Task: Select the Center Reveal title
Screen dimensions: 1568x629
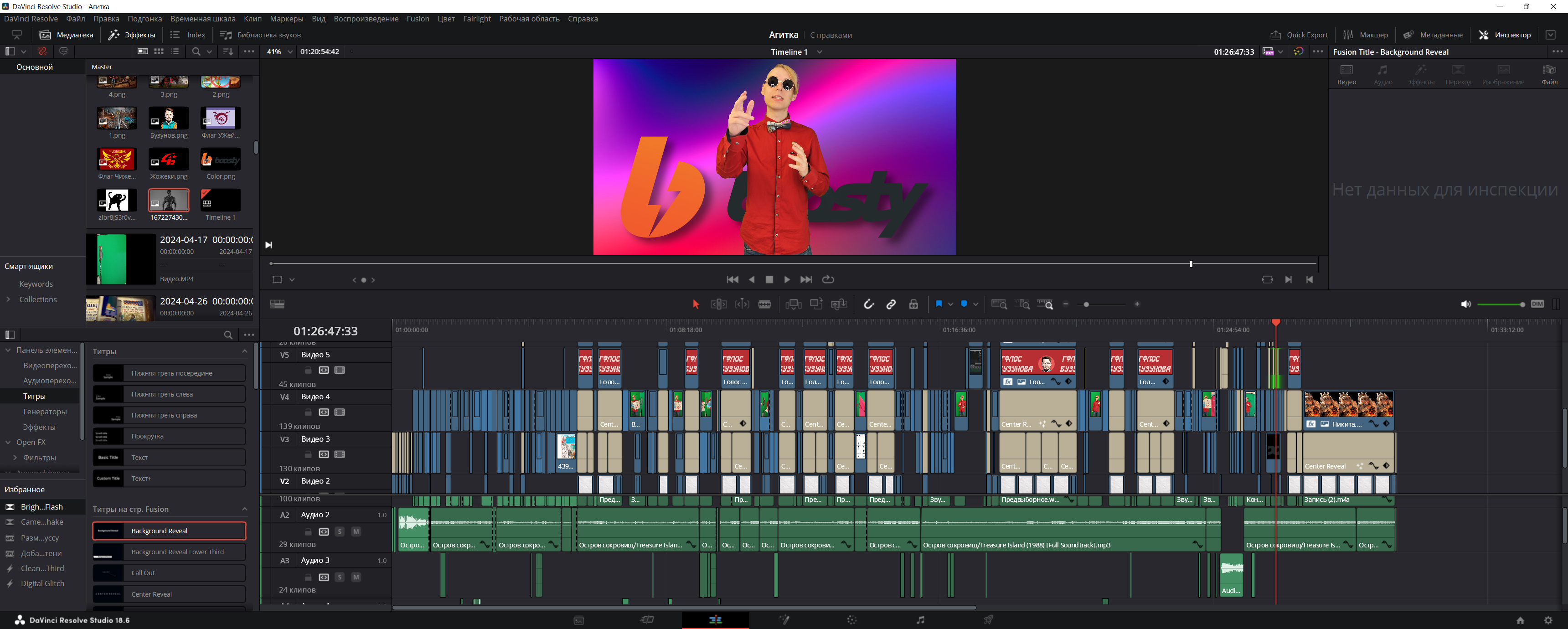Action: point(169,594)
